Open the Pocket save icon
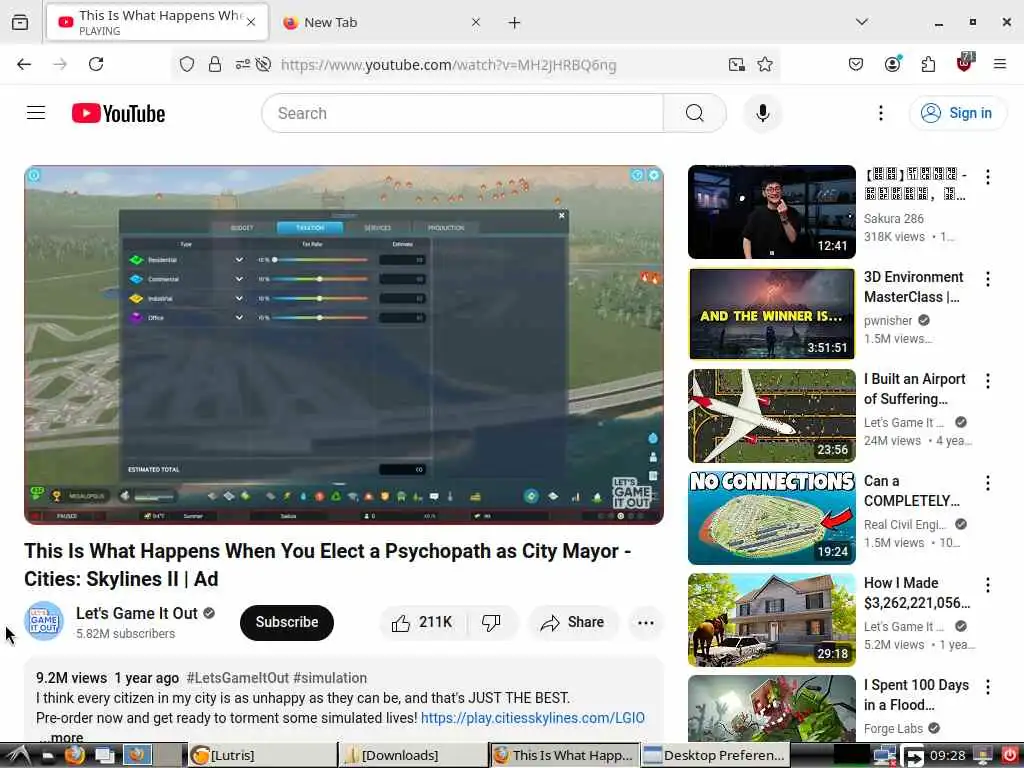1024x768 pixels. coord(856,64)
